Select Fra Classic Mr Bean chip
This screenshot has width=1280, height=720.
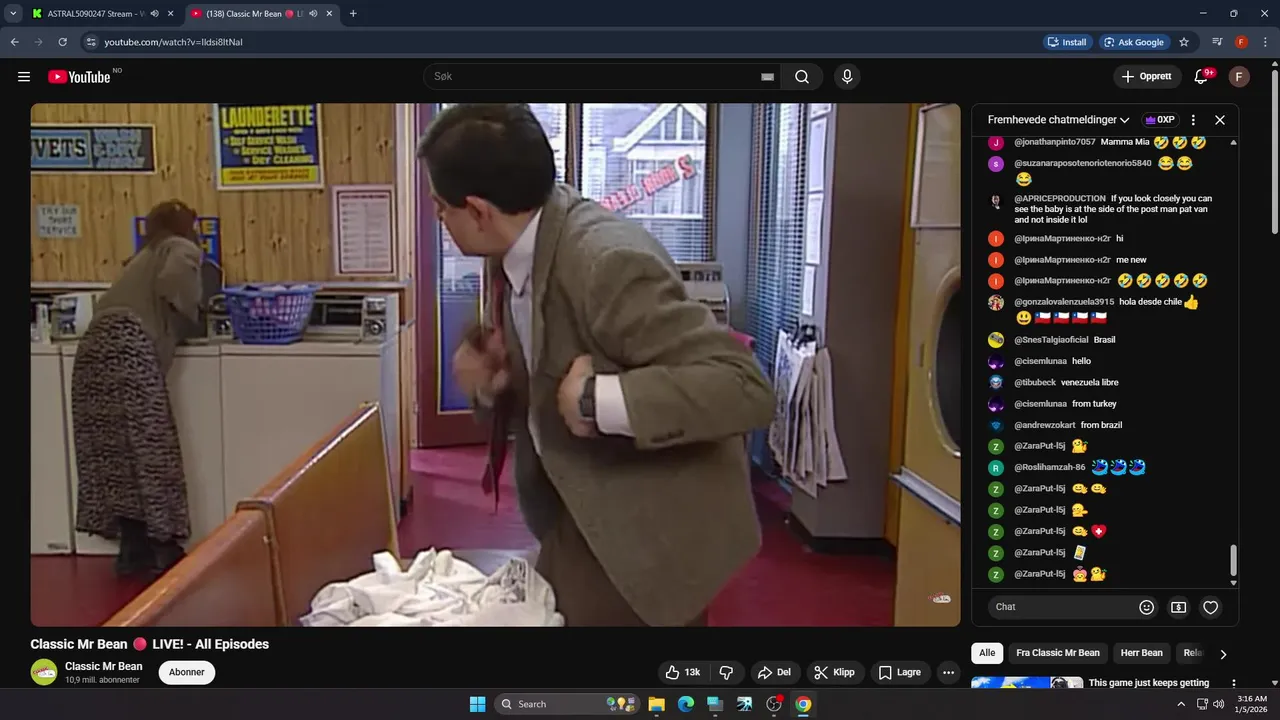pyautogui.click(x=1057, y=653)
